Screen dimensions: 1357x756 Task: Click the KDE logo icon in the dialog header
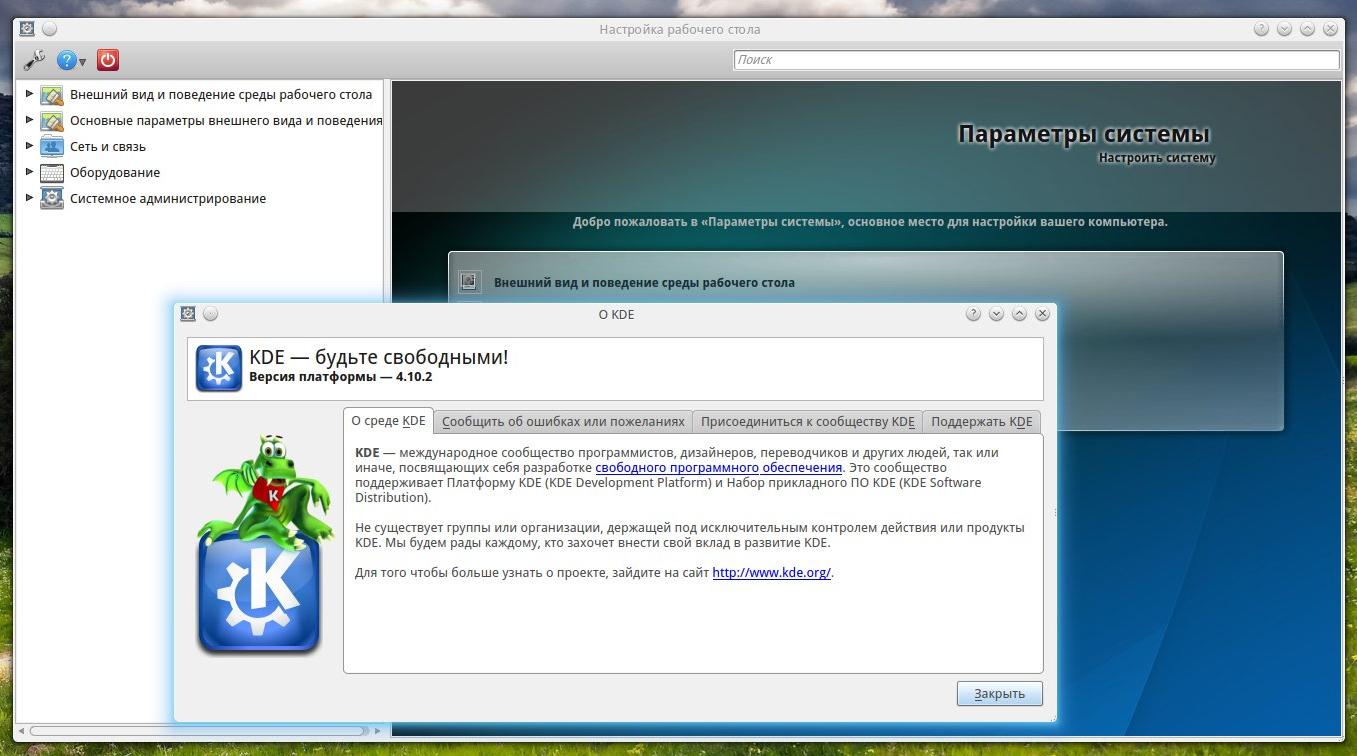[x=218, y=368]
